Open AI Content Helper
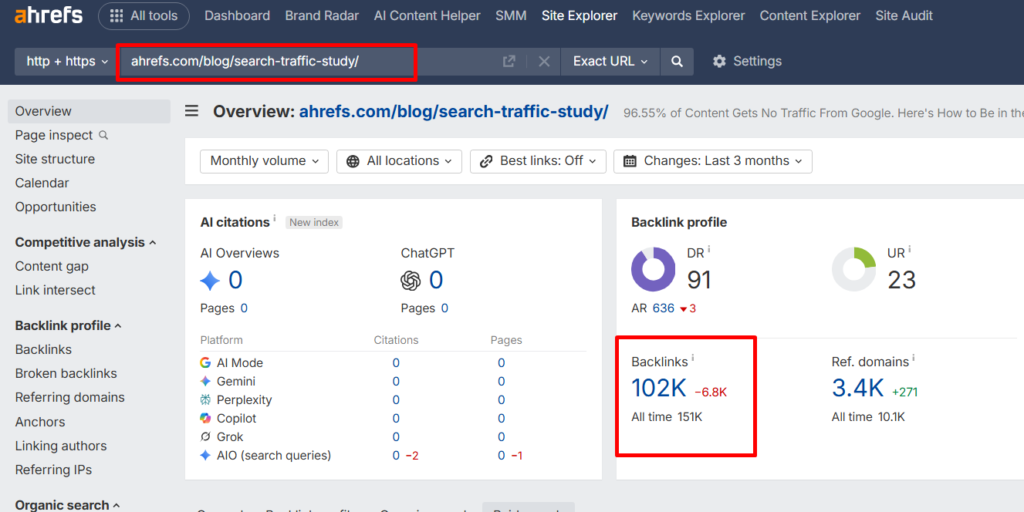The height and width of the screenshot is (512, 1024). tap(427, 16)
